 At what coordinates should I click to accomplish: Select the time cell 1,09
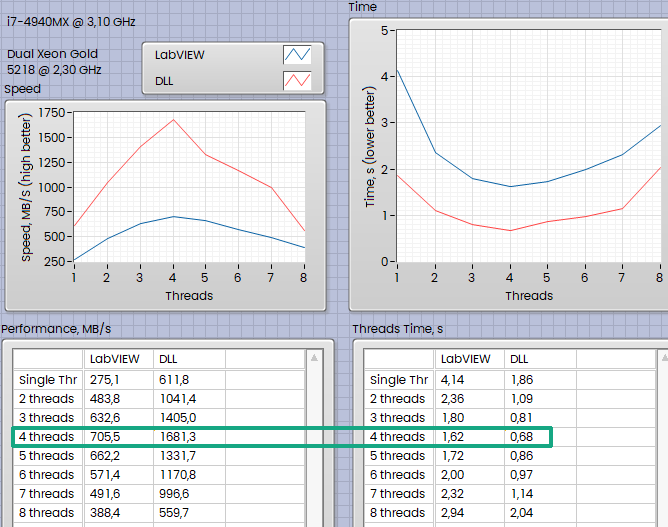(x=540, y=399)
